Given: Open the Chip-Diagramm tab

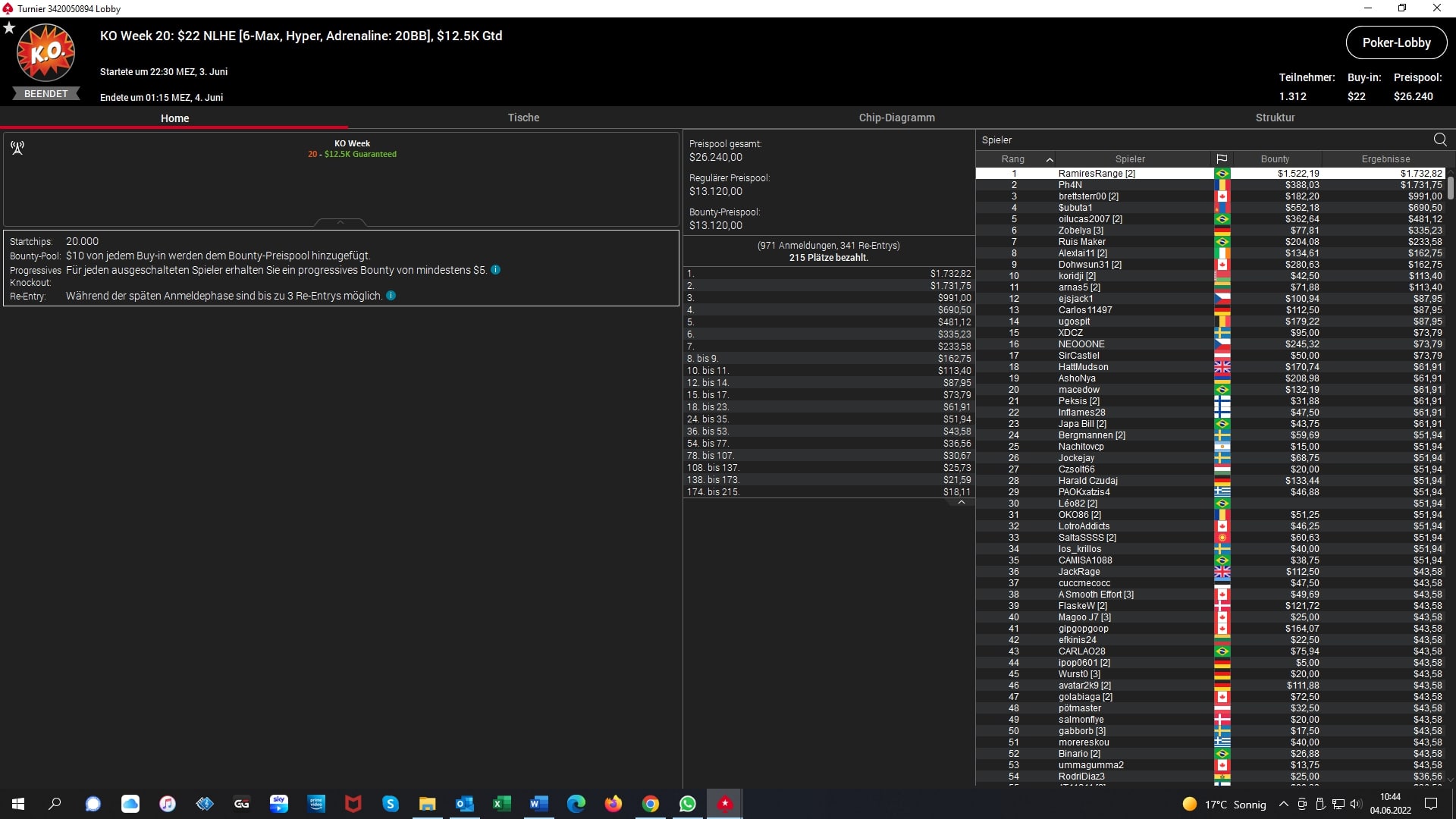Looking at the screenshot, I should click(896, 118).
